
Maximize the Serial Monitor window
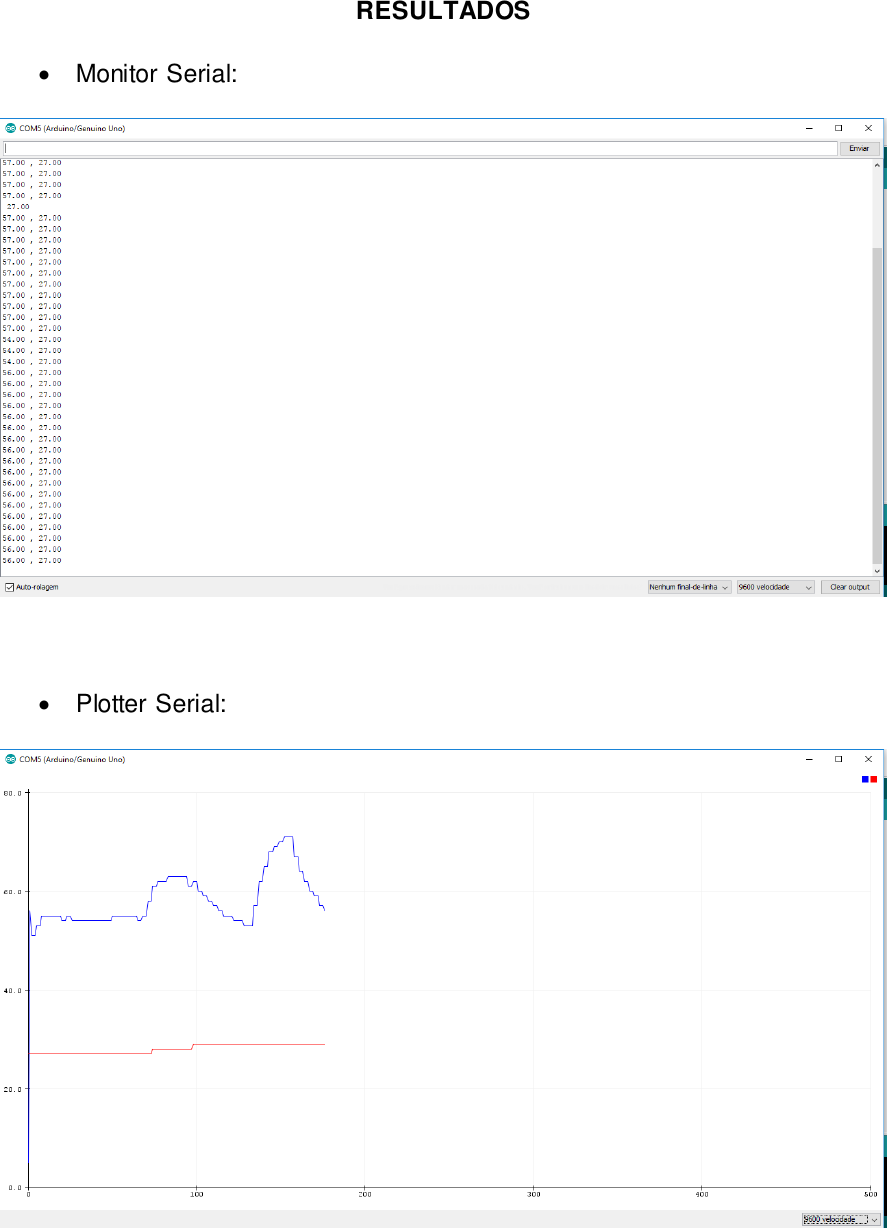click(x=838, y=128)
